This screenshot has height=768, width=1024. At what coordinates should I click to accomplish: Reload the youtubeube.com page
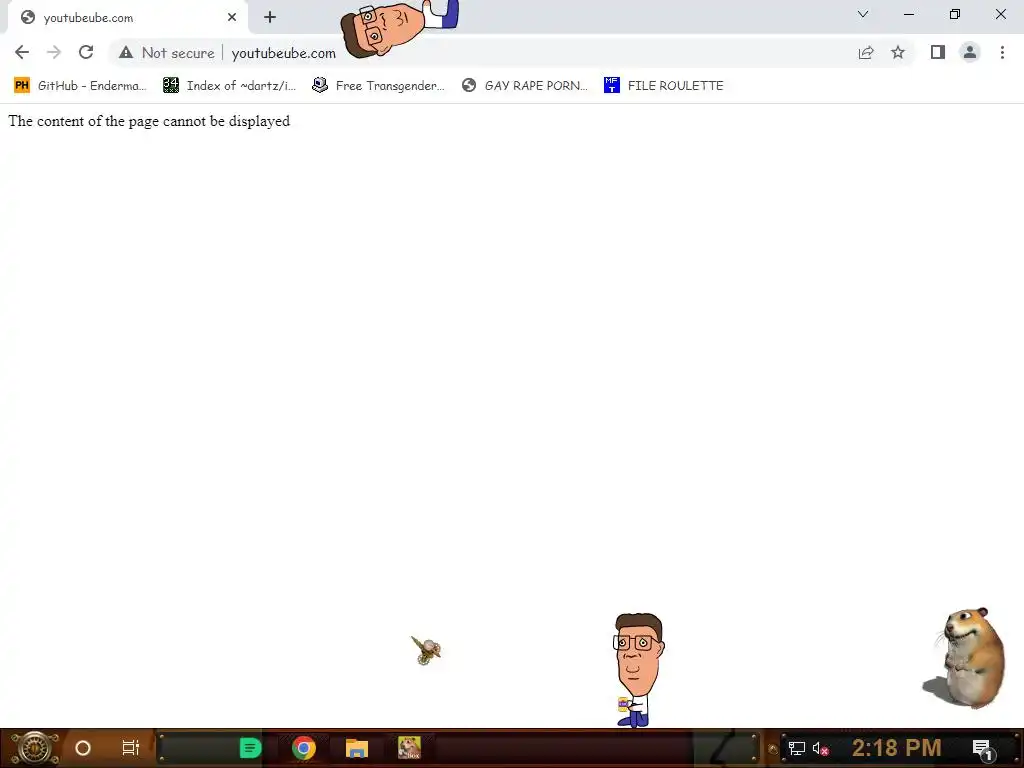[86, 52]
